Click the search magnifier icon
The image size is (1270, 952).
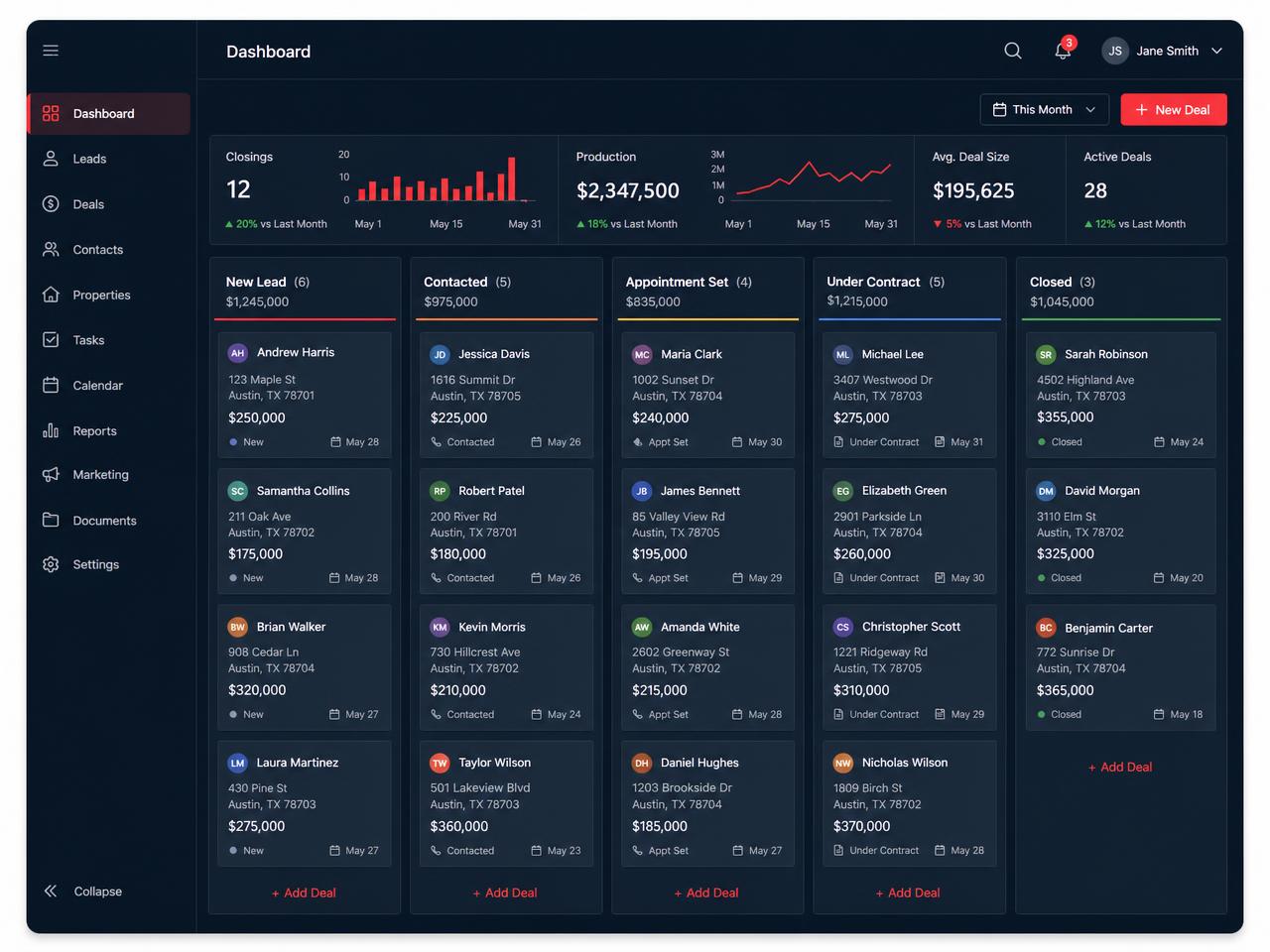click(1012, 51)
